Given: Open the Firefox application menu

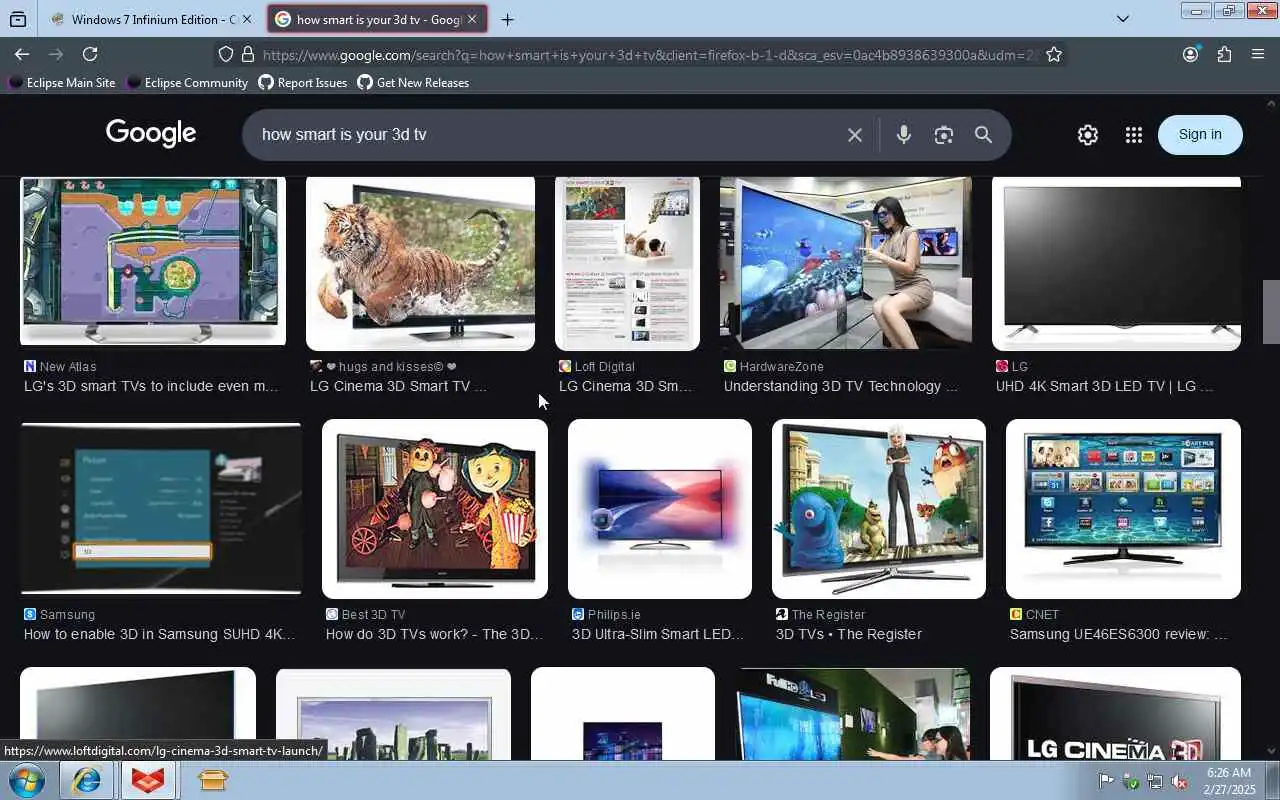Looking at the screenshot, I should [x=1258, y=54].
